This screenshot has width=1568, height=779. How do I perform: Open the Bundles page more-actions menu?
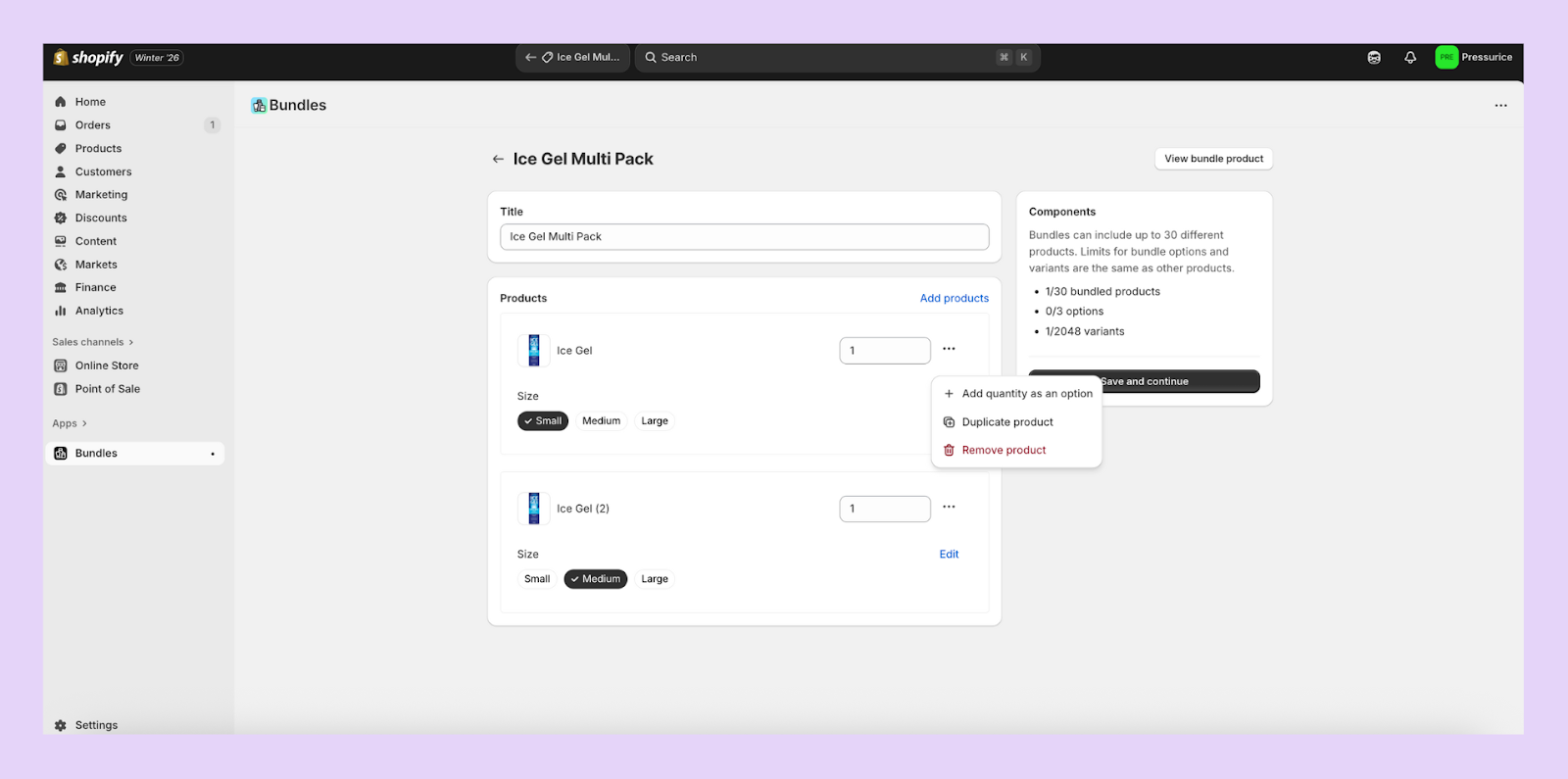pyautogui.click(x=1500, y=106)
